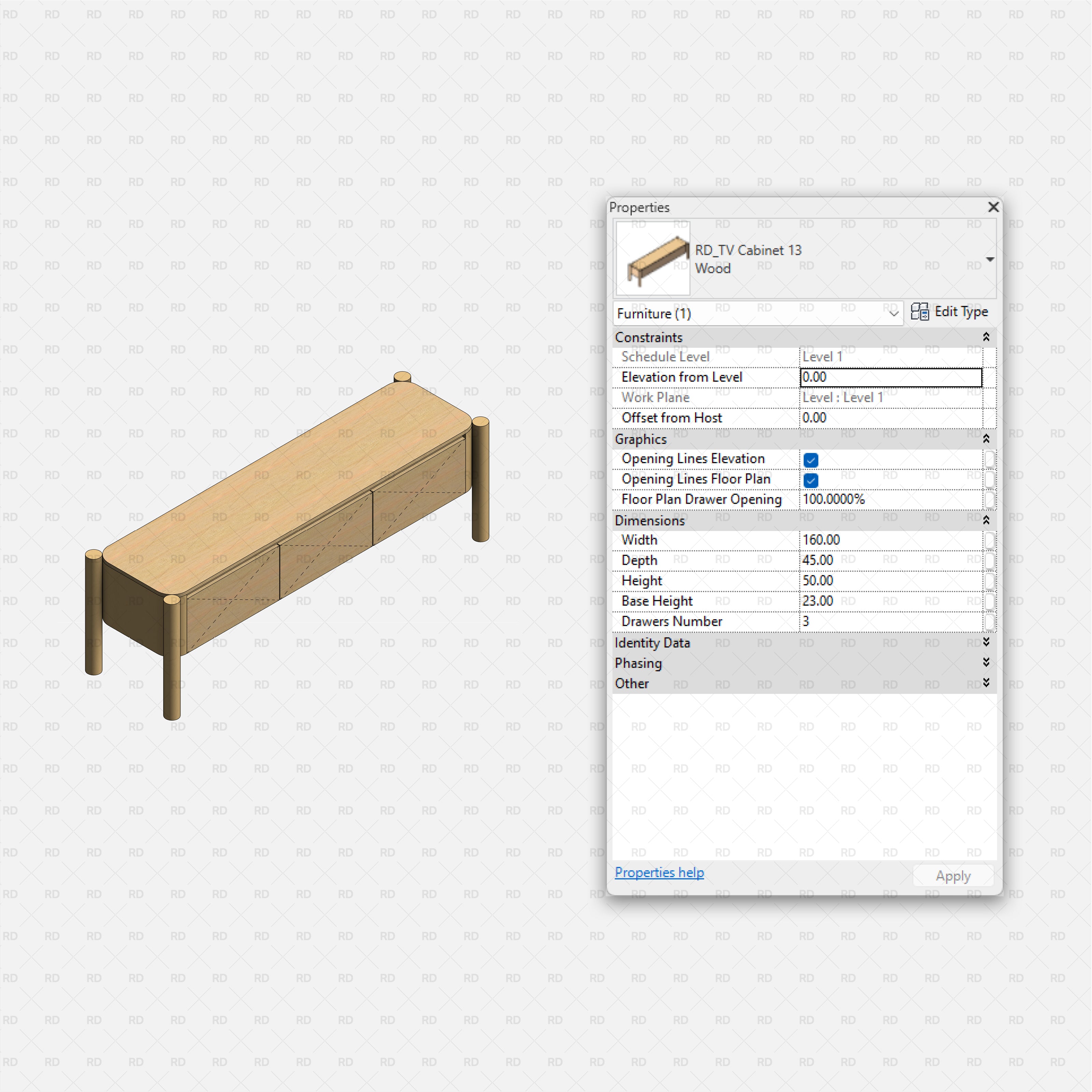This screenshot has width=1092, height=1092.
Task: Open the Properties help link
Action: click(x=659, y=873)
